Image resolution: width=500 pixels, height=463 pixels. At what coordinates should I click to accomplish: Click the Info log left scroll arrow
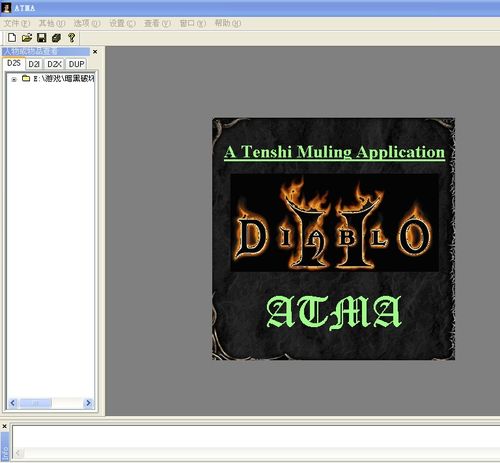pyautogui.click(x=18, y=453)
